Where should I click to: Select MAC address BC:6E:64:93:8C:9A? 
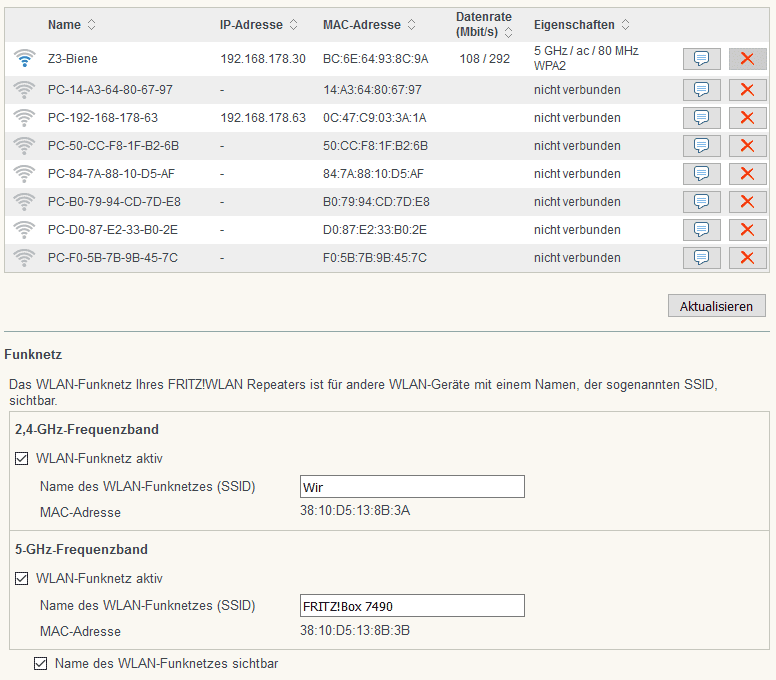pos(376,59)
